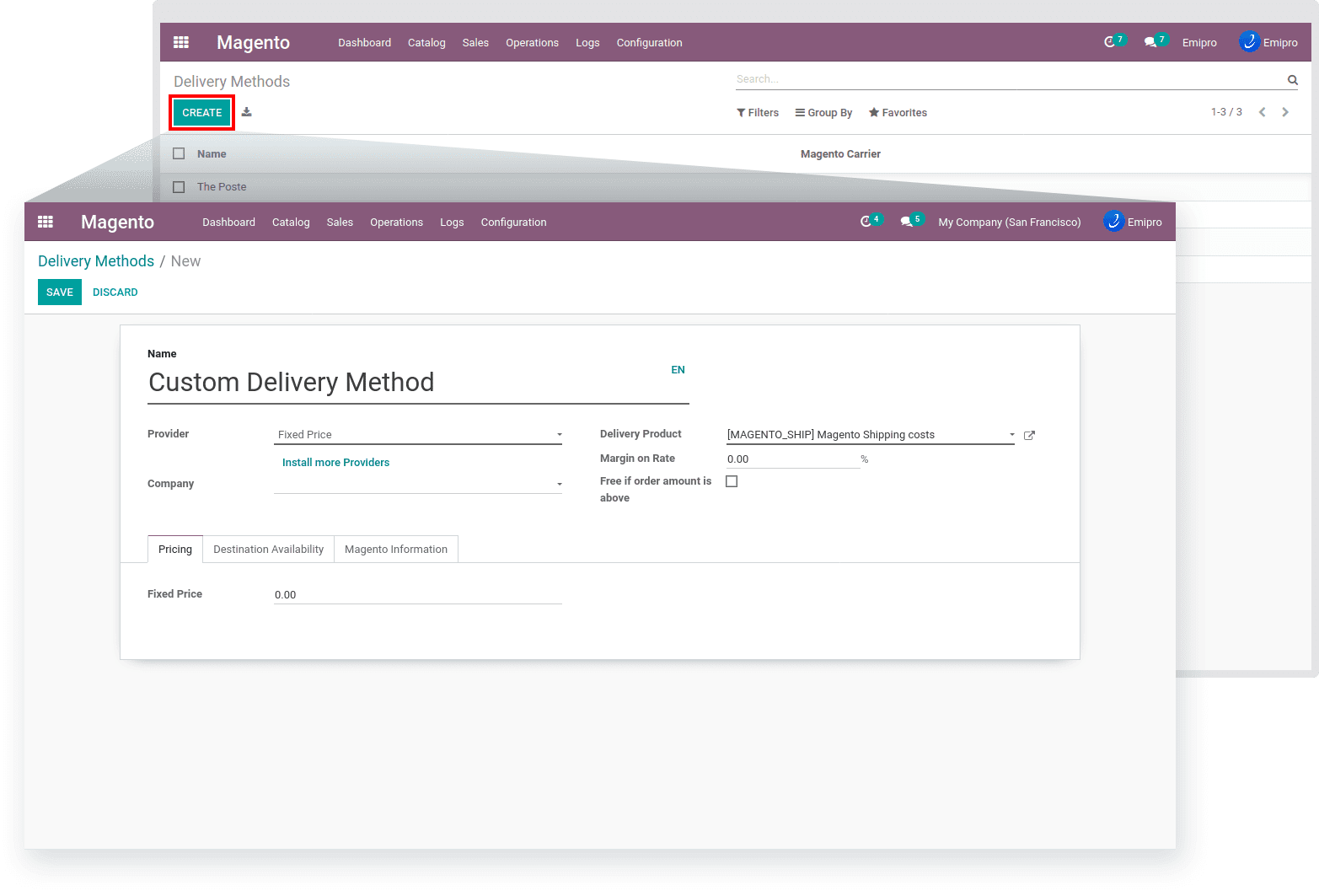Image resolution: width=1319 pixels, height=896 pixels.
Task: Click the Save button
Action: tap(60, 292)
